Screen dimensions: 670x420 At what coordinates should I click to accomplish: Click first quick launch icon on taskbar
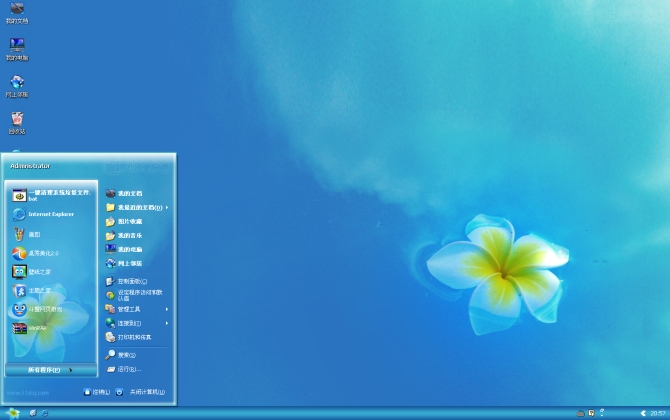click(33, 413)
